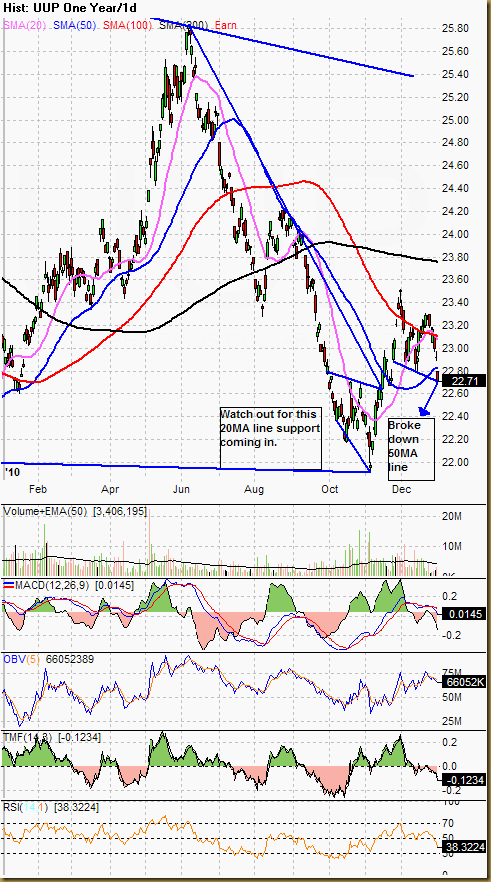Image resolution: width=491 pixels, height=882 pixels.
Task: Click the 22.00 price axis label
Action: [x=458, y=462]
